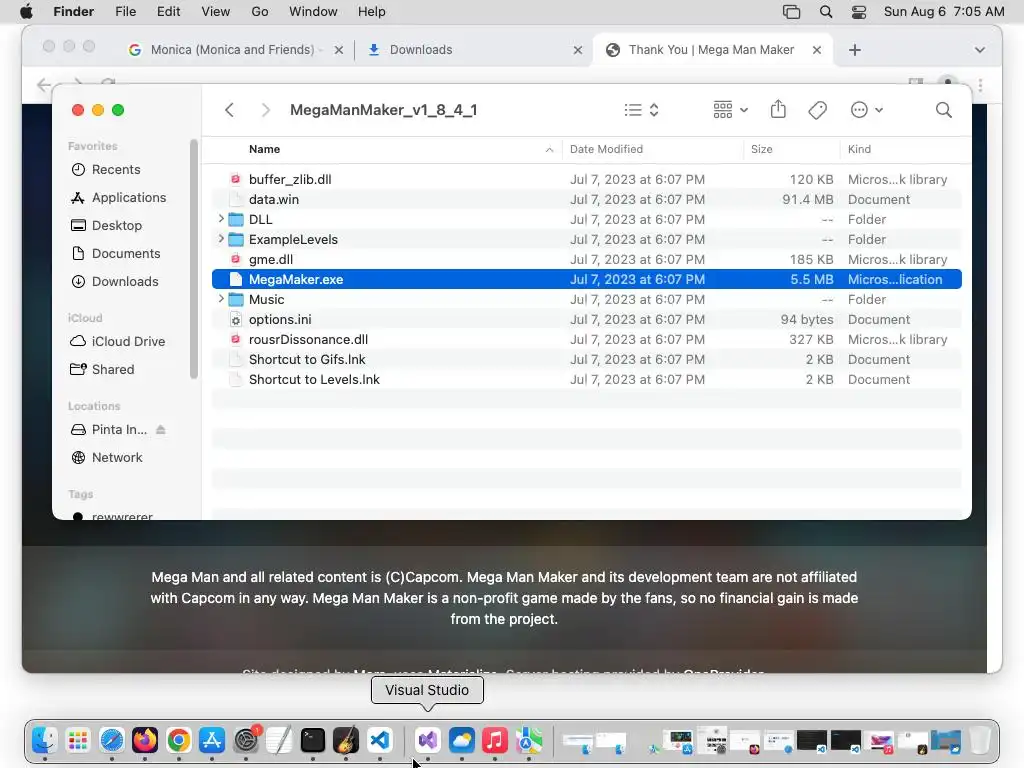Open Control Center in the menu bar
The height and width of the screenshot is (768, 1024).
point(859,12)
